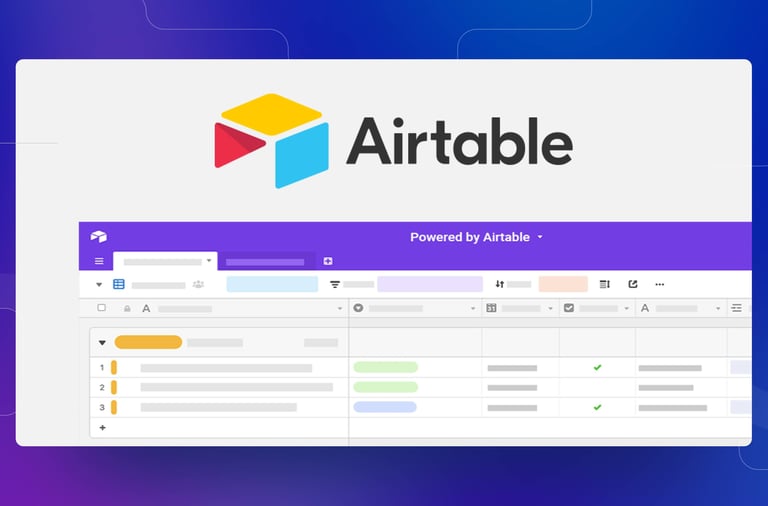
Task: Collapse the orange group triangle
Action: [102, 342]
